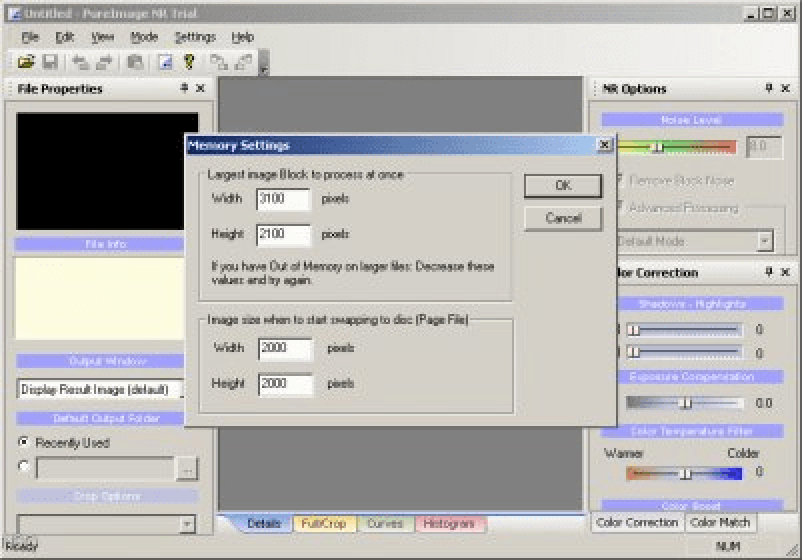Open the Help menu
This screenshot has width=802, height=560.
point(242,37)
